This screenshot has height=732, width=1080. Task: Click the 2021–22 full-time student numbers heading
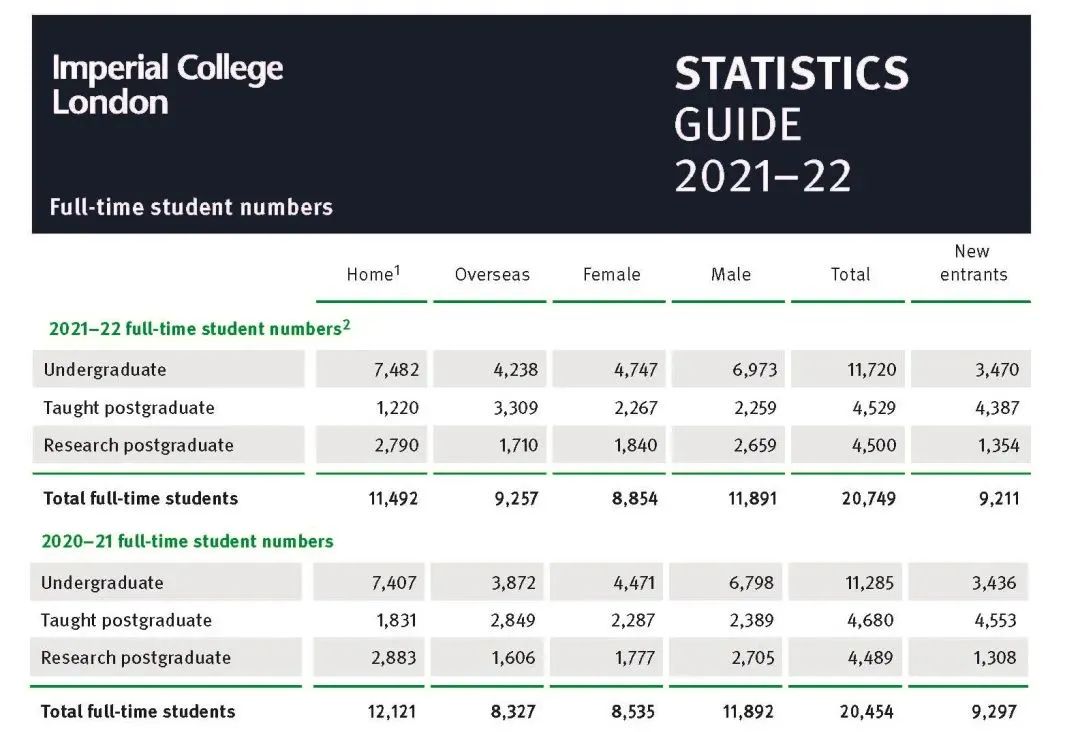(199, 329)
